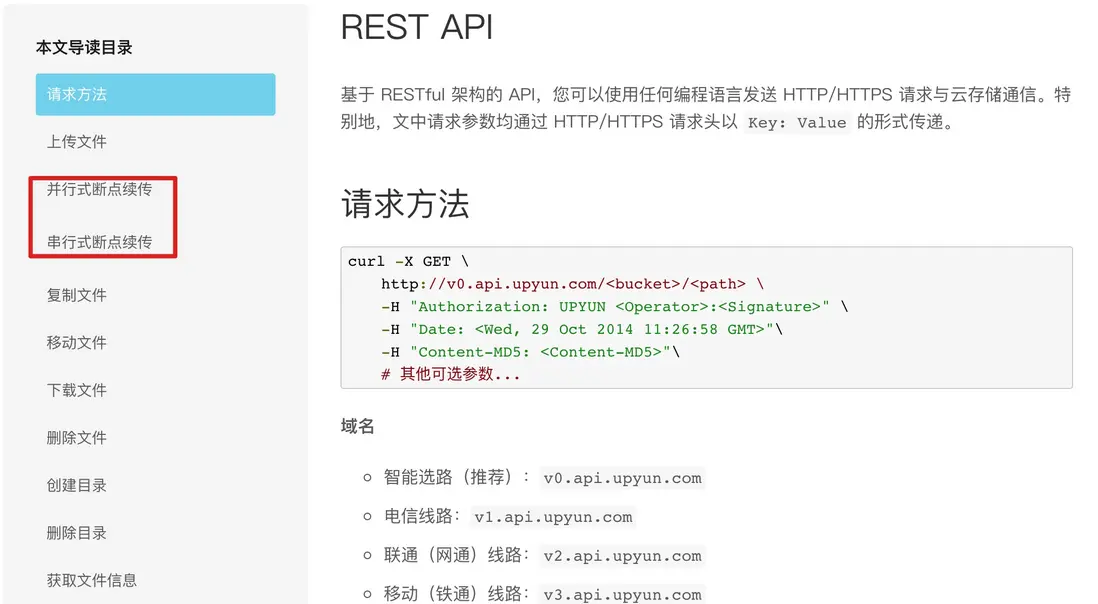This screenshot has height=604, width=1098.
Task: Click the 下载文件 sidebar item
Action: tap(77, 390)
